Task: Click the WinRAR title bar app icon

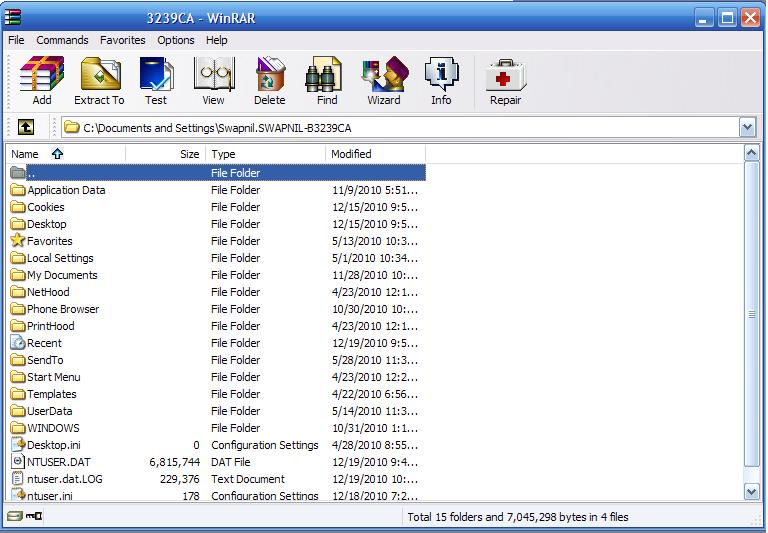Action: 13,17
